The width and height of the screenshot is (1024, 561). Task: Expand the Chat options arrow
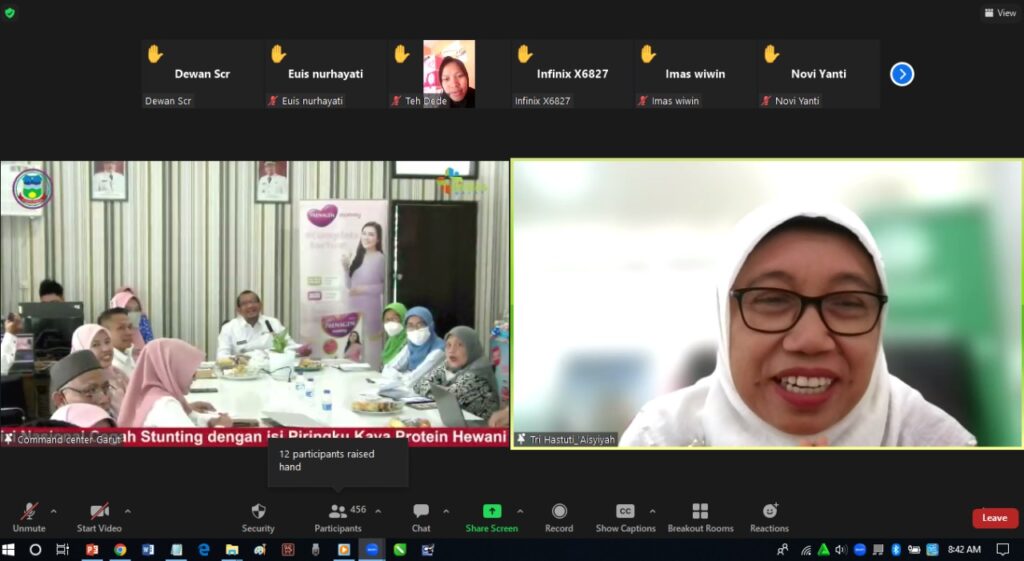point(446,511)
